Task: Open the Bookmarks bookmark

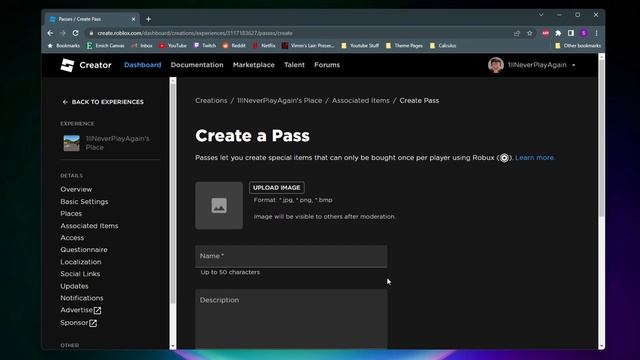Action: (x=64, y=46)
